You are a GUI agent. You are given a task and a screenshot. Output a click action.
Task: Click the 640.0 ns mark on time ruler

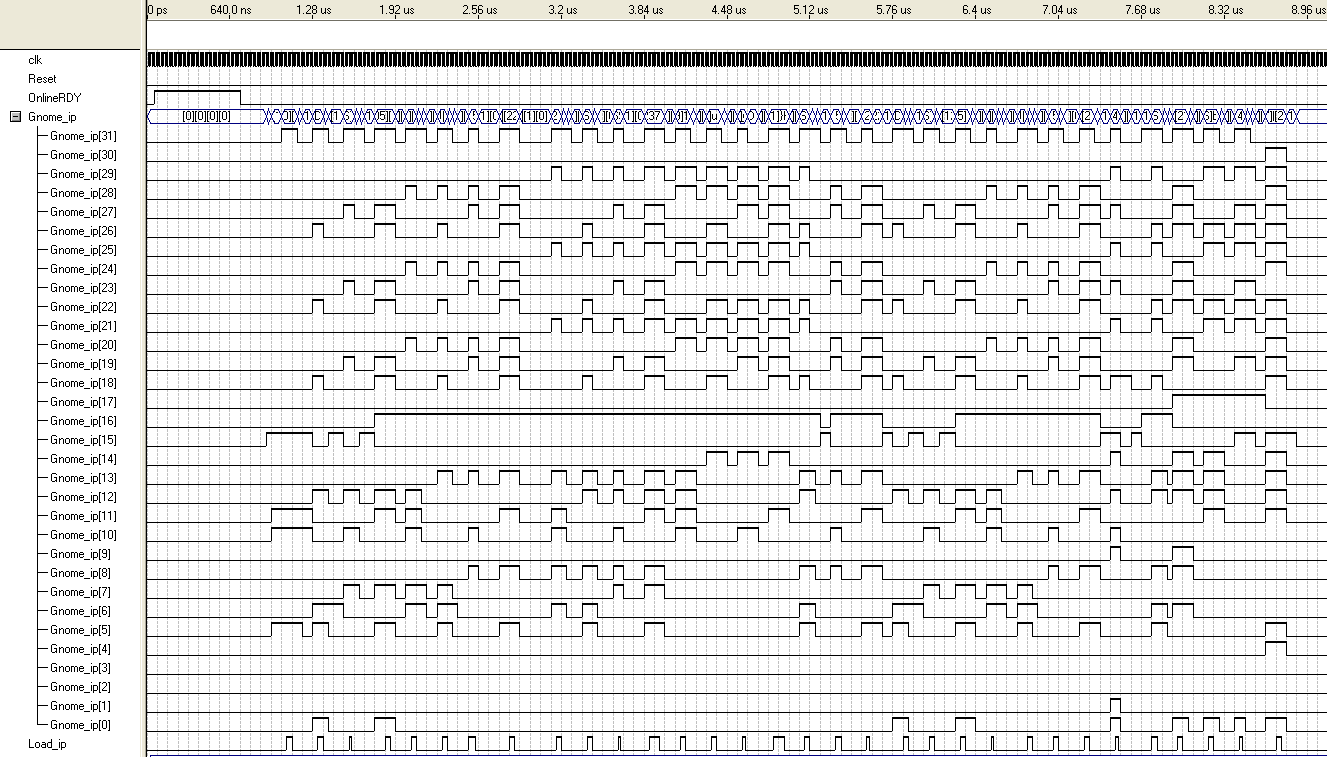coord(230,10)
